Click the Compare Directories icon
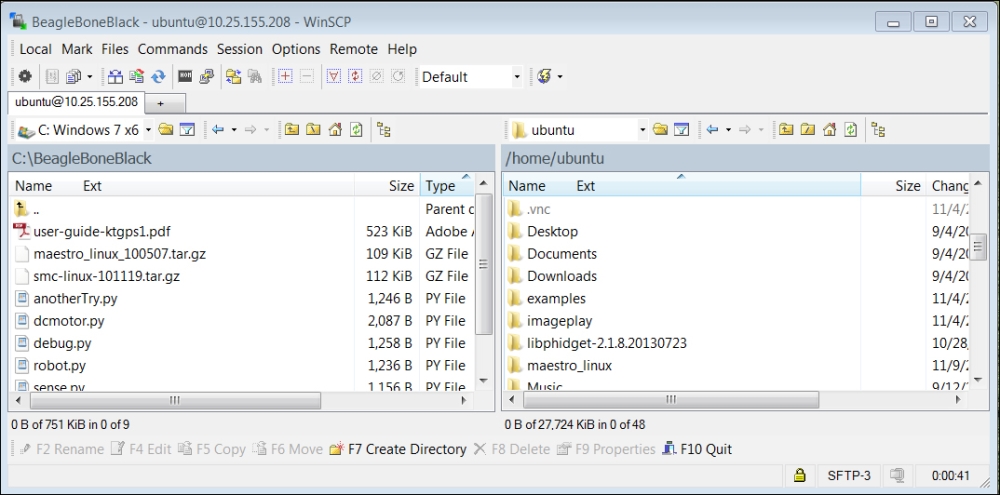Screen dimensions: 1000x495 (x=115, y=77)
